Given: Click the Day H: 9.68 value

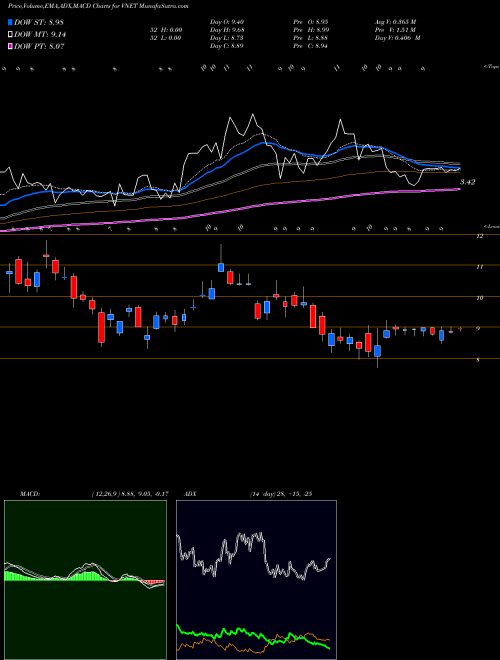Looking at the screenshot, I should click(227, 30).
